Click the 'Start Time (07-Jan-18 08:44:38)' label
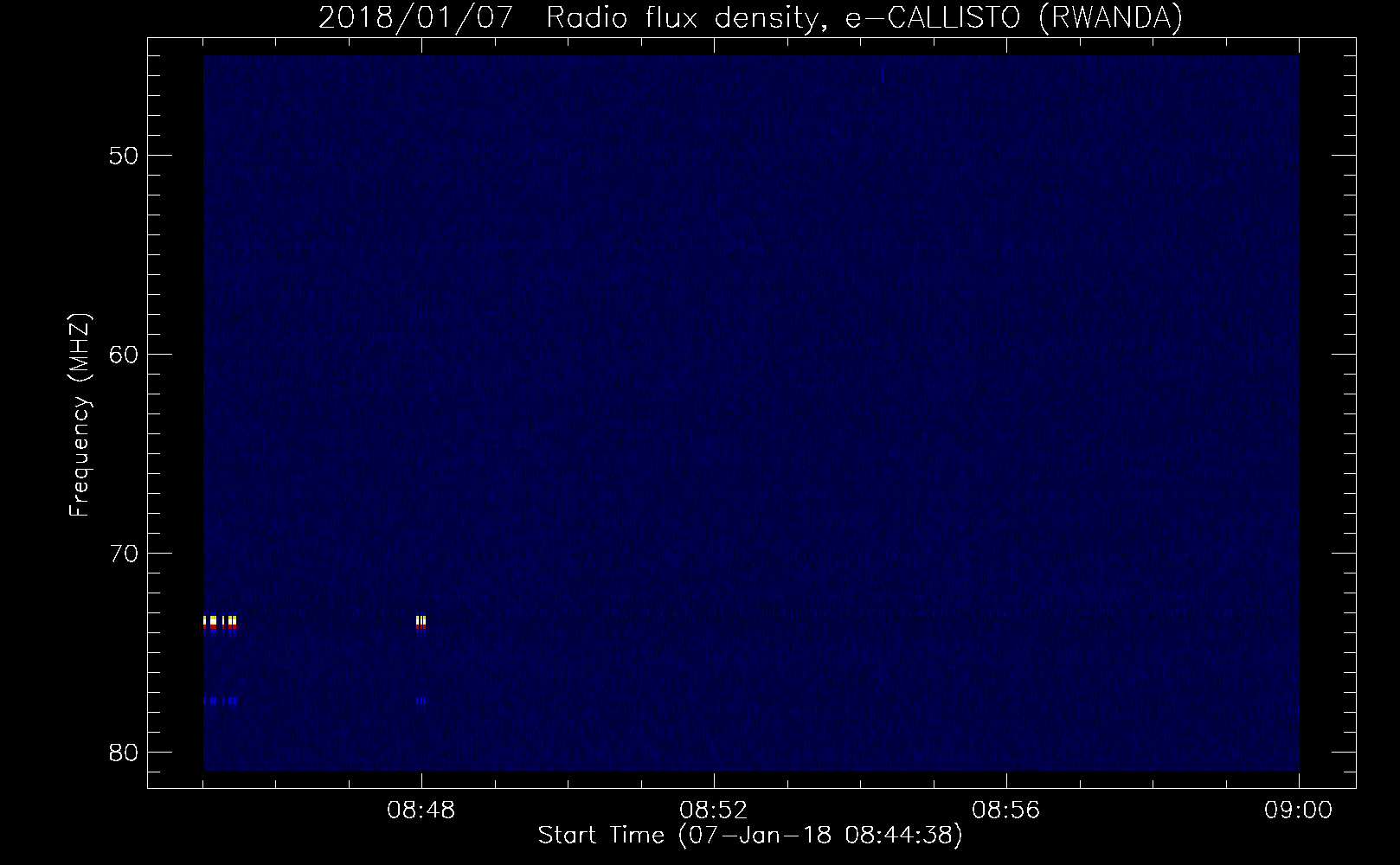1400x865 pixels. (x=750, y=836)
